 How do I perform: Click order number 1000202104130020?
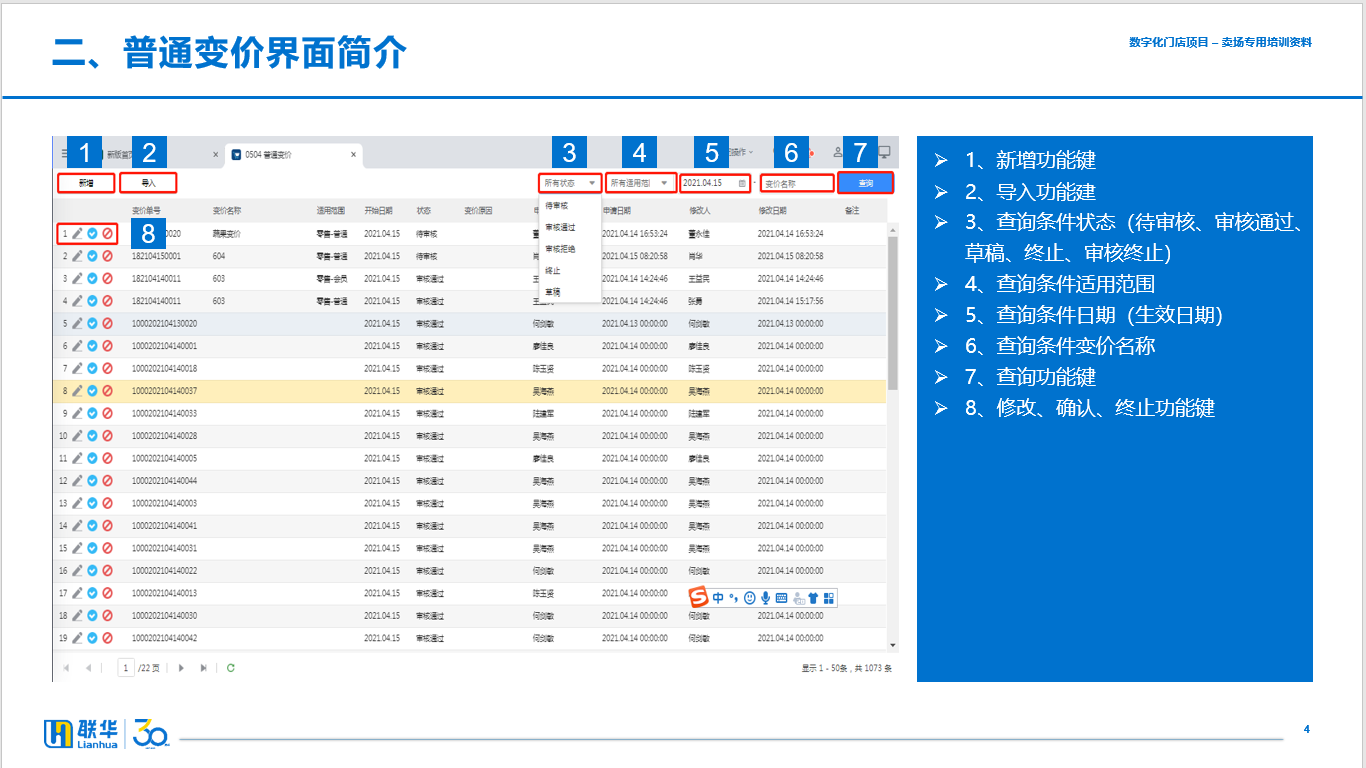click(165, 323)
